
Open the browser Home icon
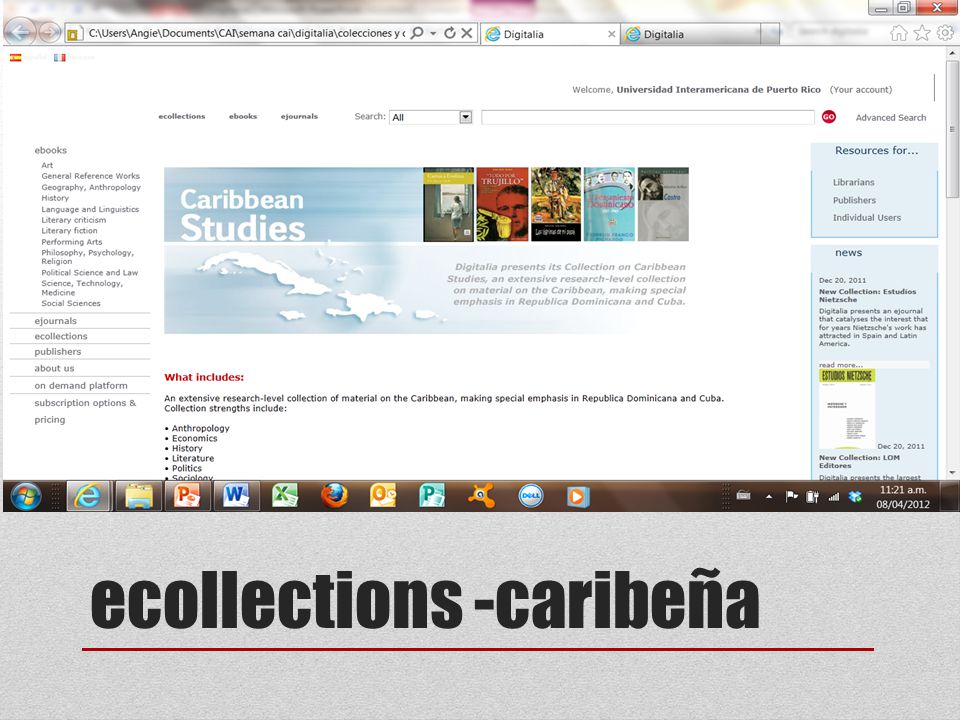[x=898, y=34]
